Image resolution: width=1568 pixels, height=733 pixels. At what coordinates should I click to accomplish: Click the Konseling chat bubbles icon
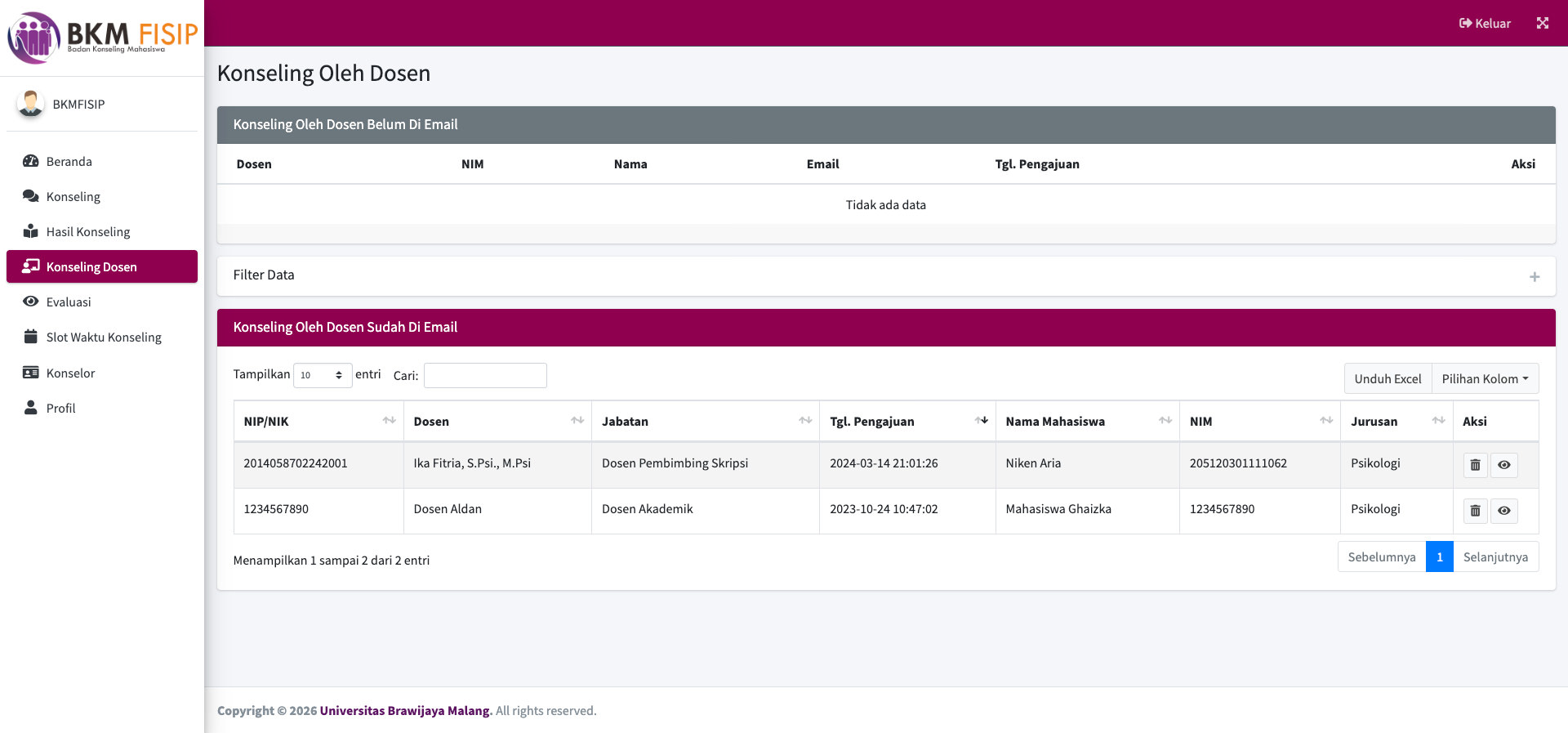point(31,196)
